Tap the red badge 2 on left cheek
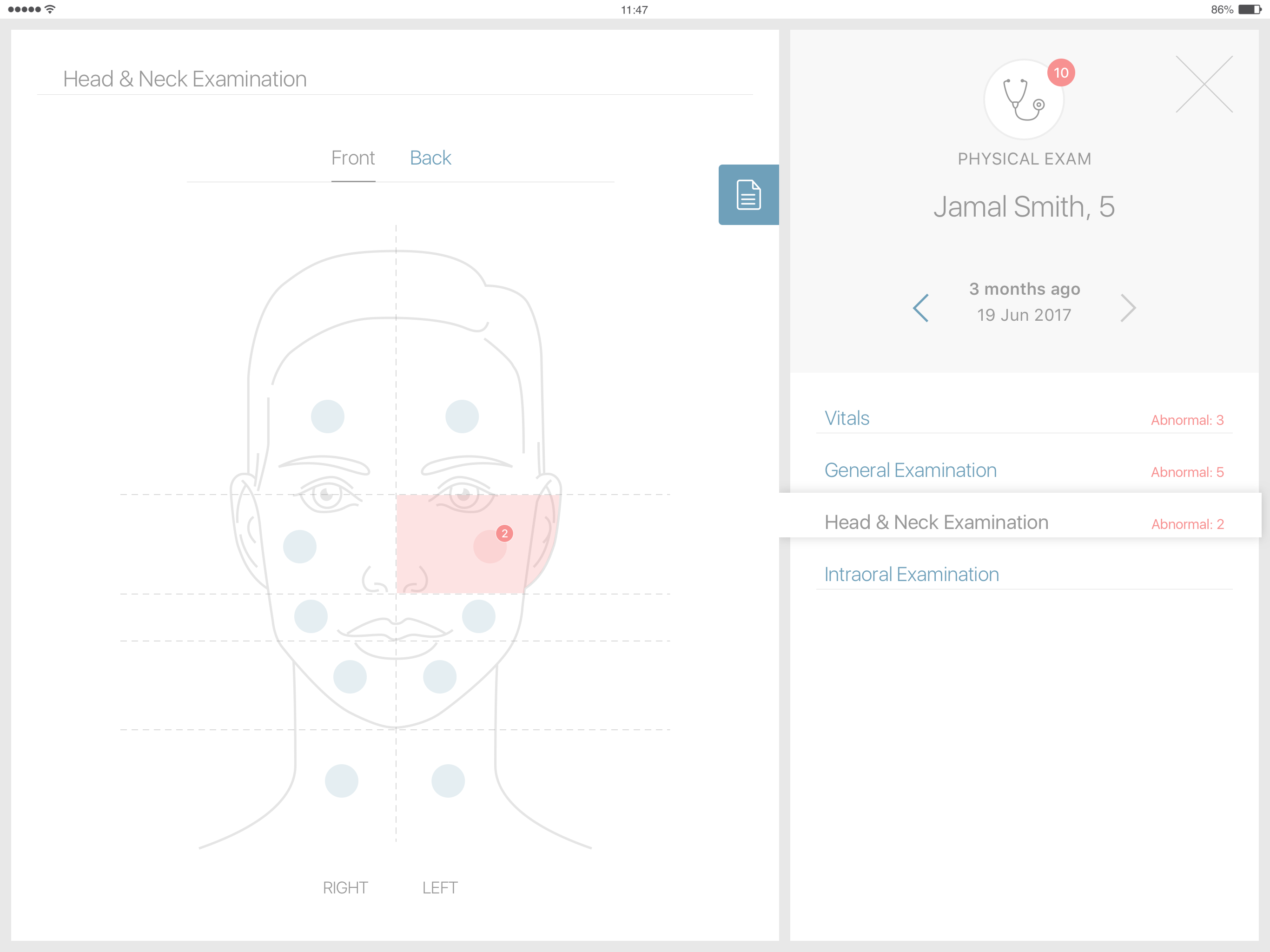 [x=504, y=534]
